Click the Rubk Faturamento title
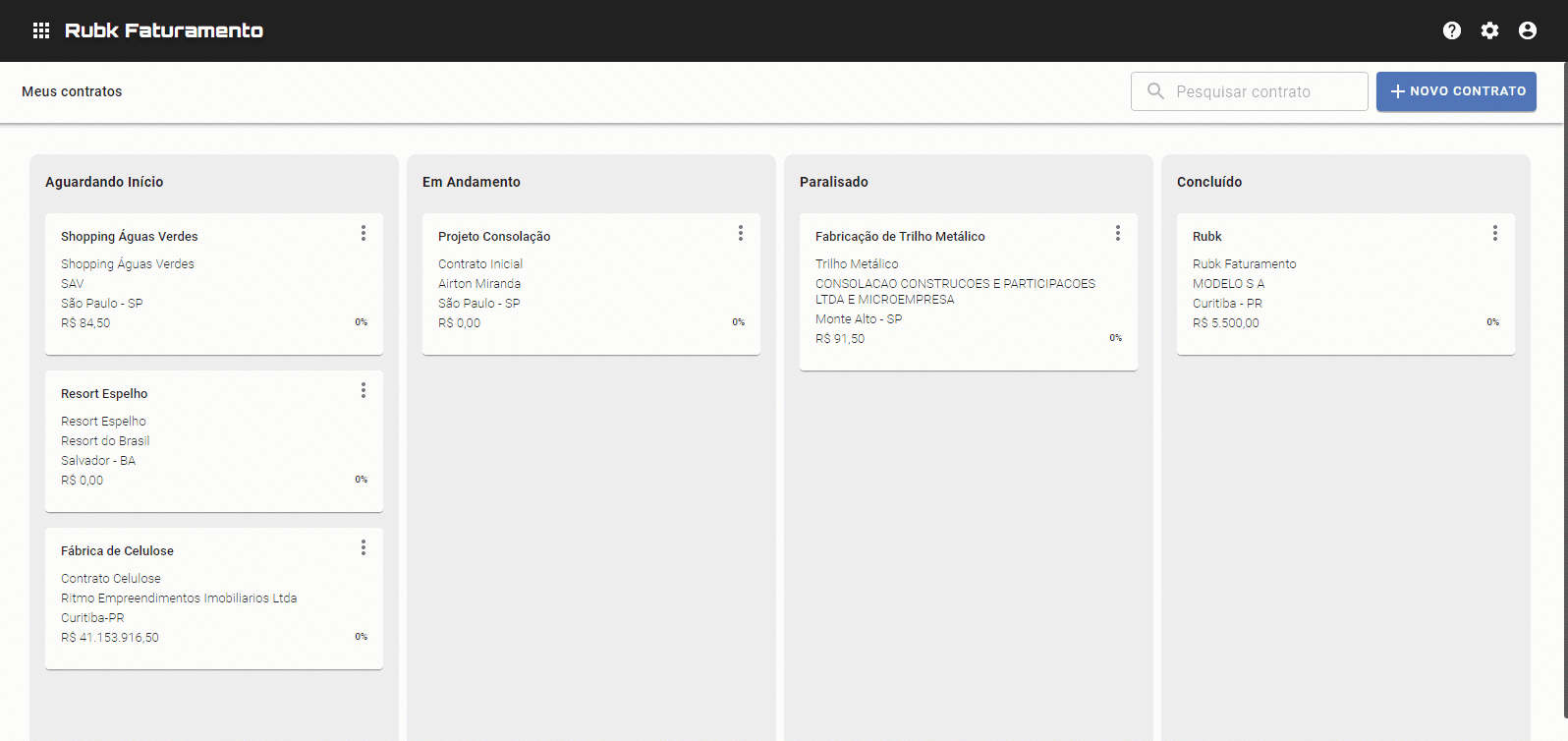1568x741 pixels. [164, 30]
